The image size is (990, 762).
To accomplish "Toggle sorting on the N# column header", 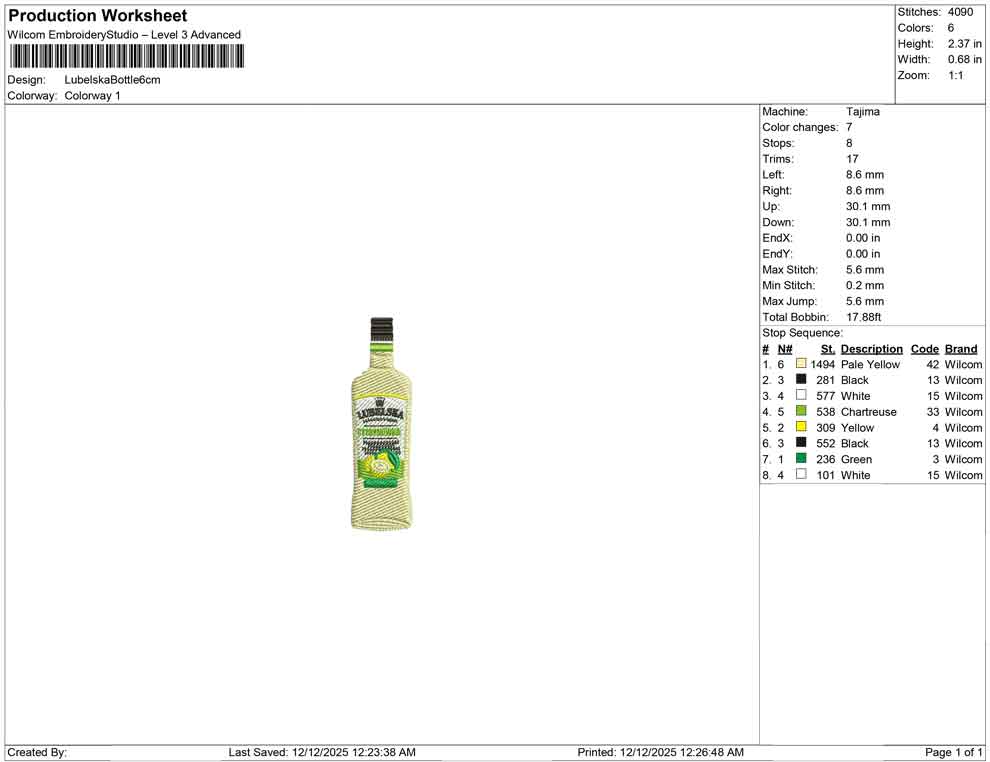I will click(x=784, y=348).
